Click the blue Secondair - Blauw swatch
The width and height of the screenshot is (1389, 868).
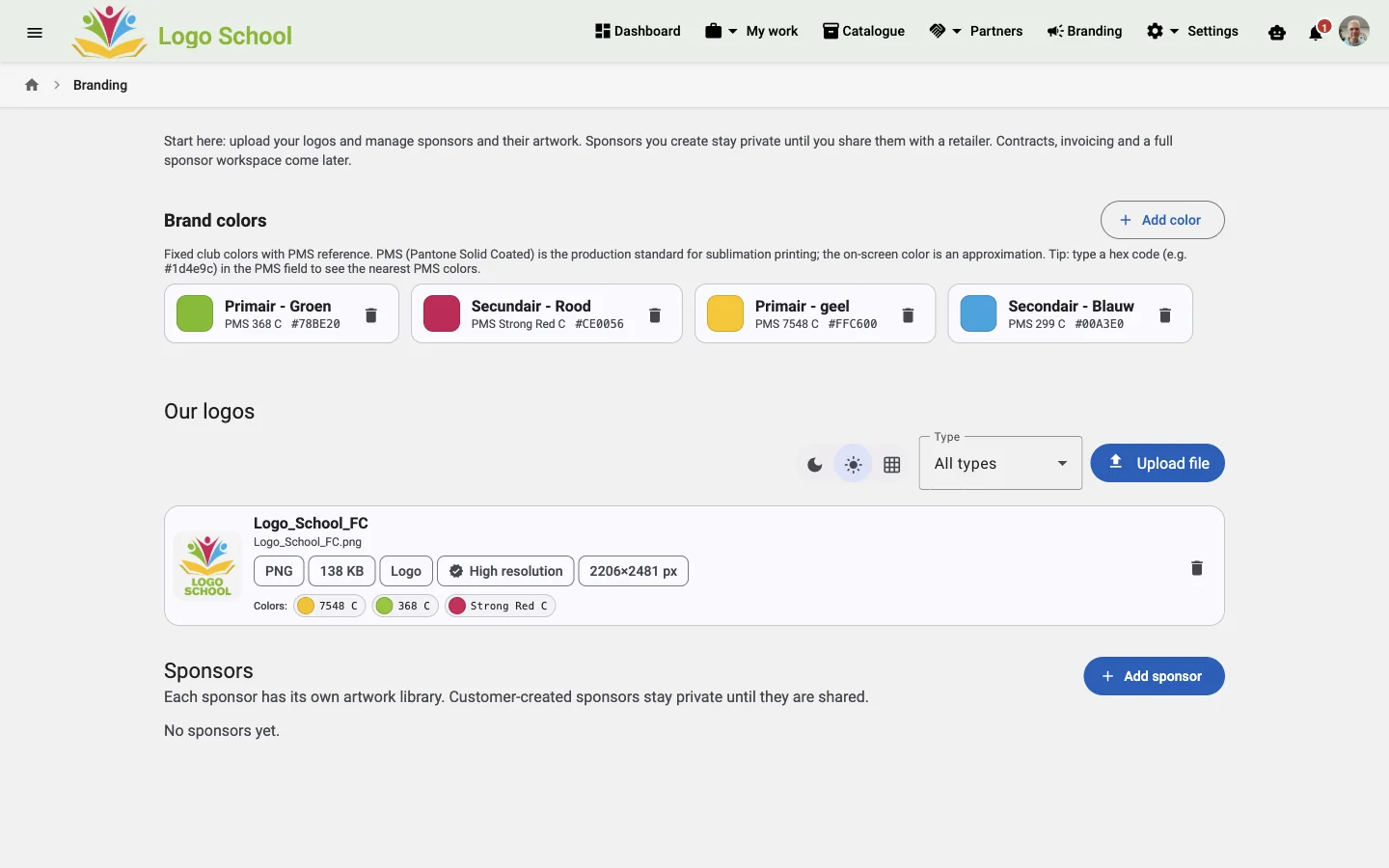(978, 313)
